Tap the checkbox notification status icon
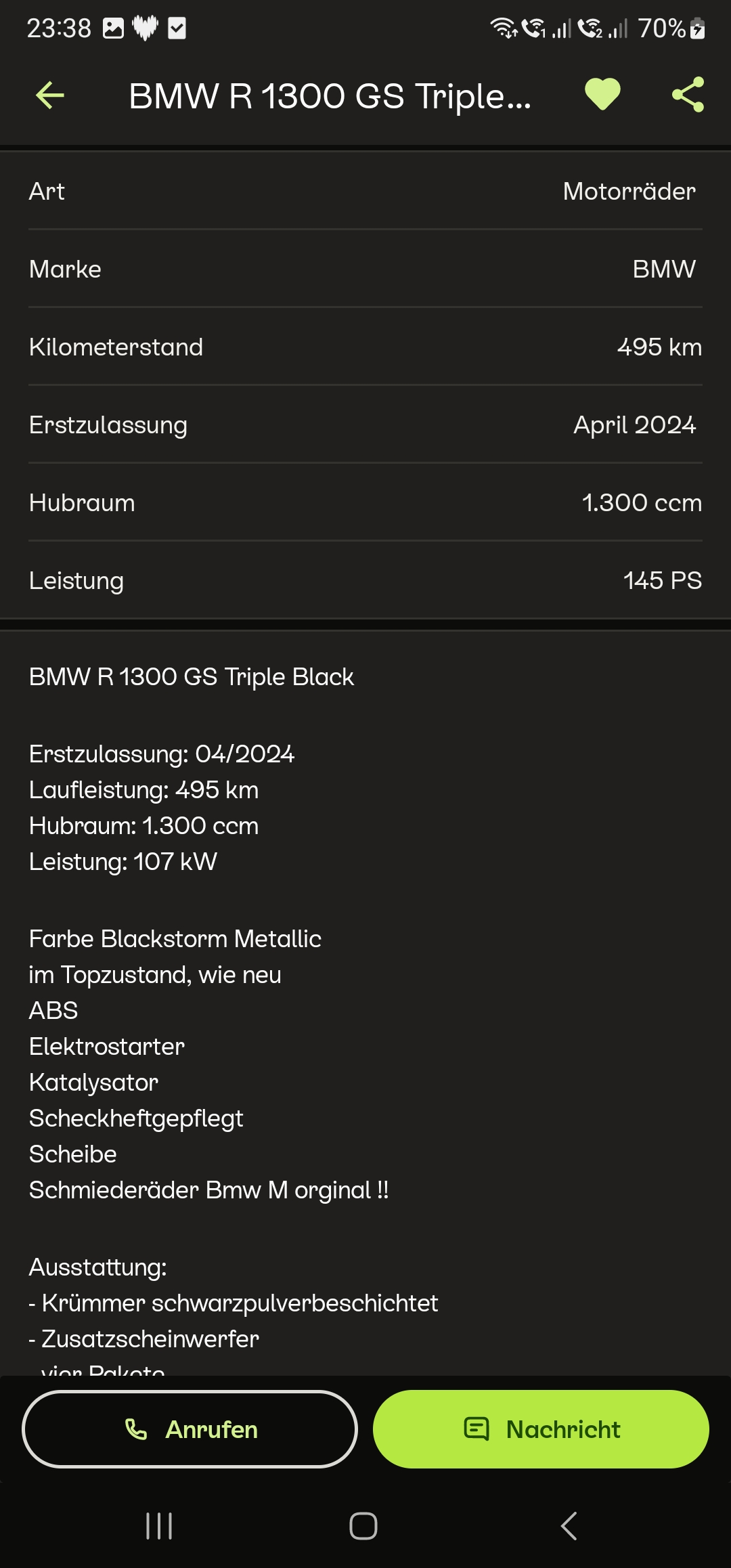The height and width of the screenshot is (1568, 731). tap(177, 28)
